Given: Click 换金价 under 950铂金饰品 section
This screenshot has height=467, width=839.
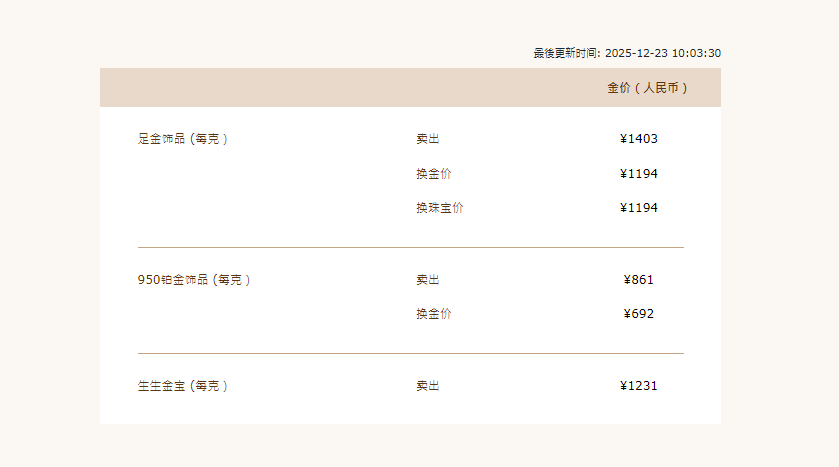Looking at the screenshot, I should coord(434,314).
